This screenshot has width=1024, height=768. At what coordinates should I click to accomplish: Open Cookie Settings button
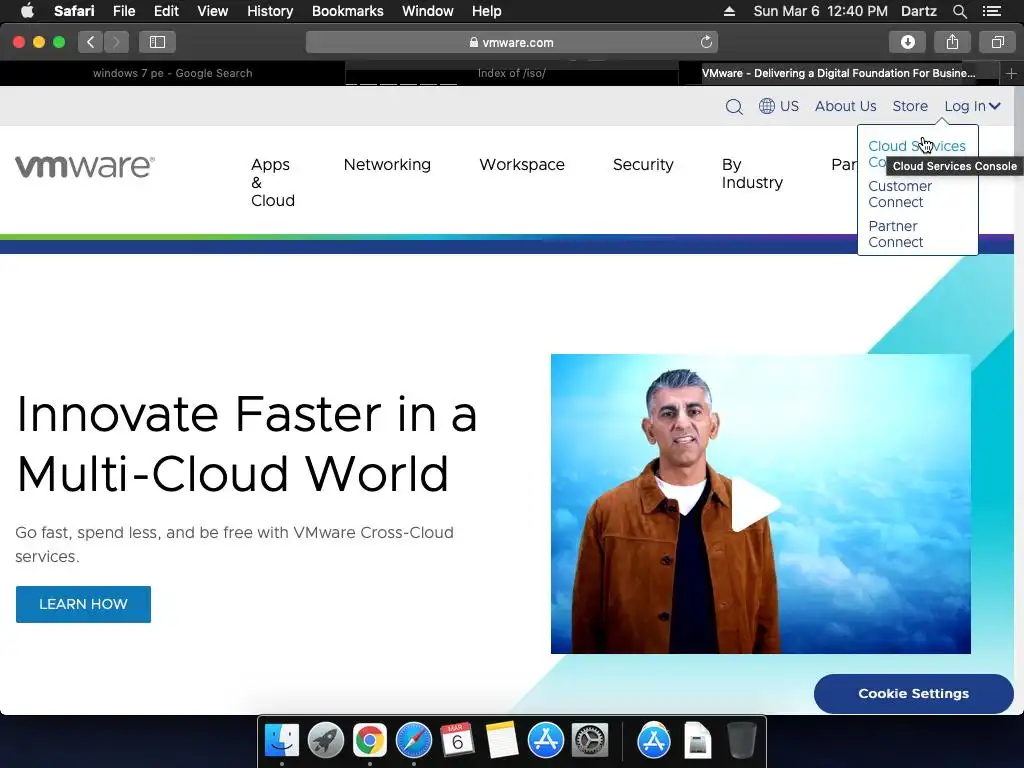click(x=914, y=694)
